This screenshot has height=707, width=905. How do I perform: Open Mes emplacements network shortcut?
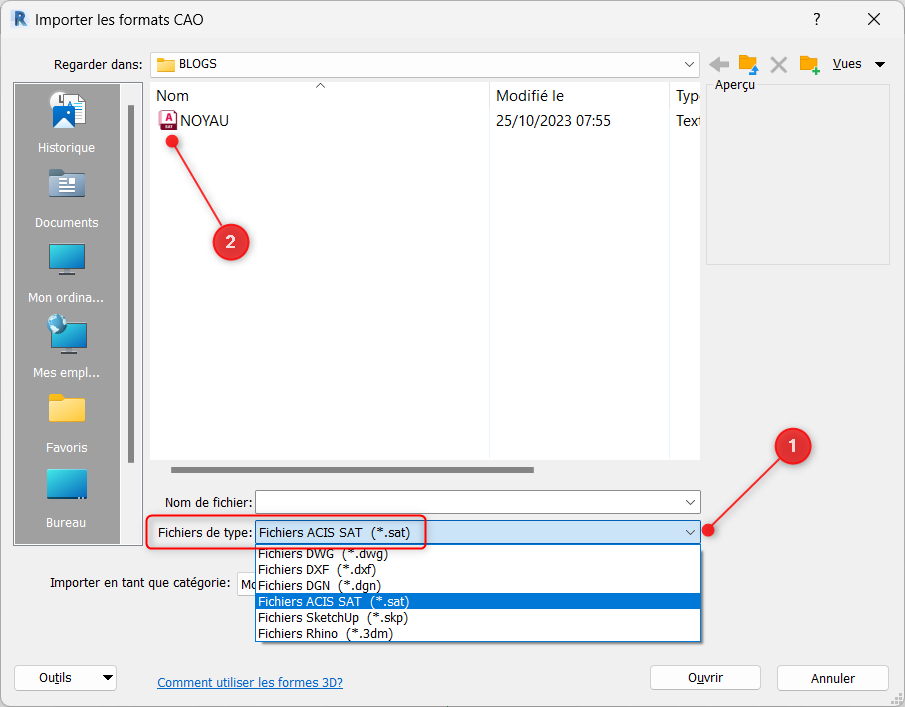click(x=67, y=347)
